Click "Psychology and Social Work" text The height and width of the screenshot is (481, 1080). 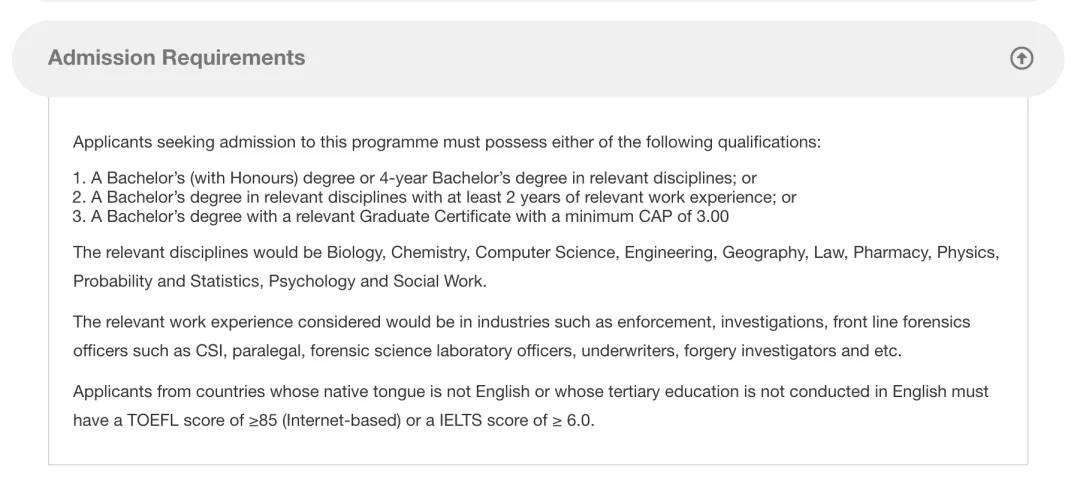377,281
